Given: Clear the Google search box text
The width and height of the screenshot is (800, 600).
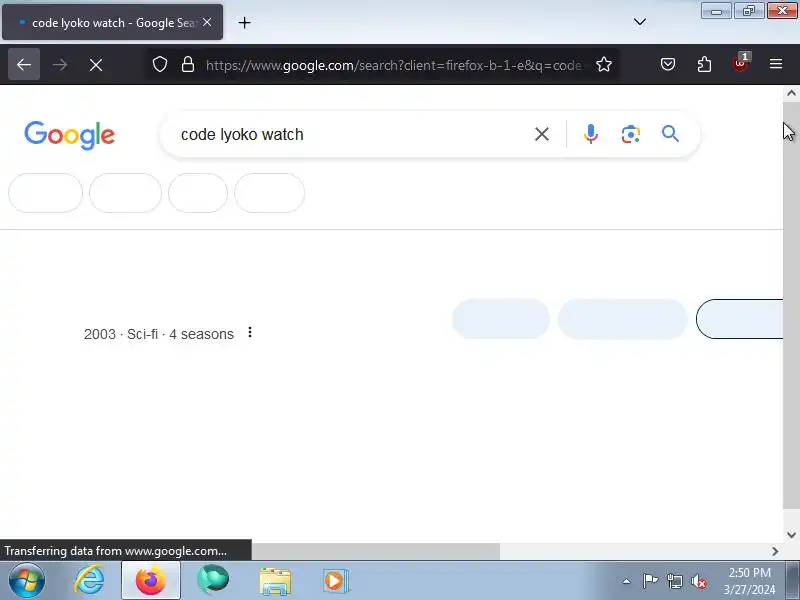Looking at the screenshot, I should (x=542, y=134).
